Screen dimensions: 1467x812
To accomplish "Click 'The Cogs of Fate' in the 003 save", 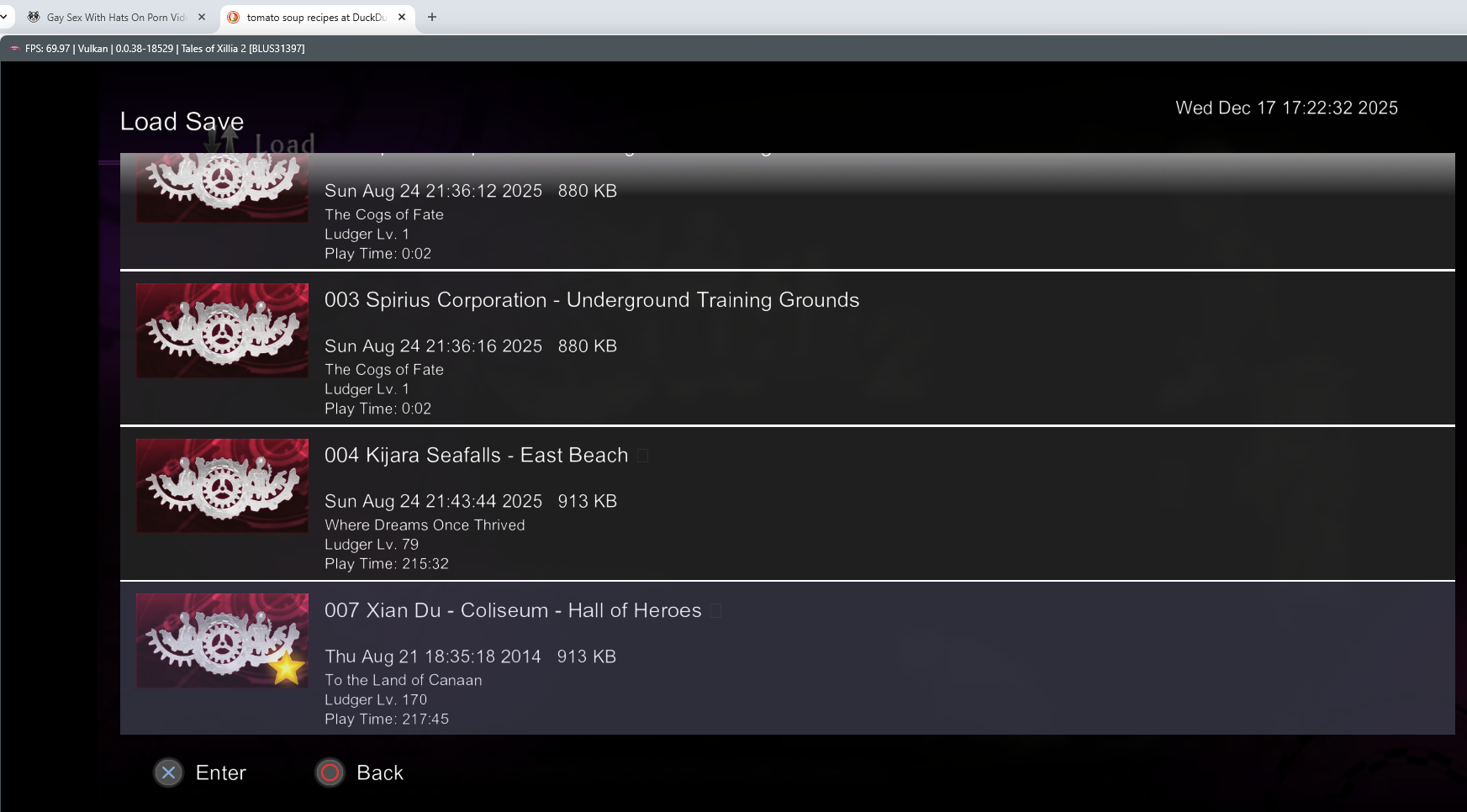I will tap(384, 369).
